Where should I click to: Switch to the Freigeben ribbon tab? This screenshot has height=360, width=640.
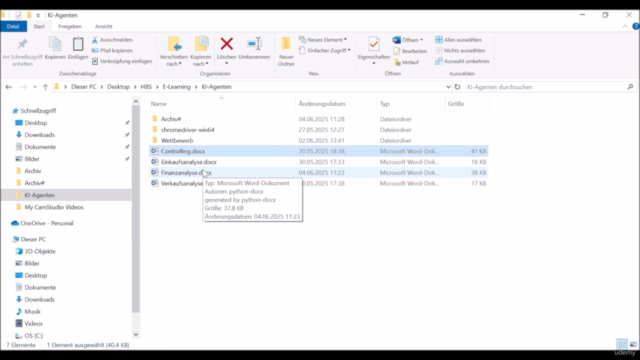point(70,26)
